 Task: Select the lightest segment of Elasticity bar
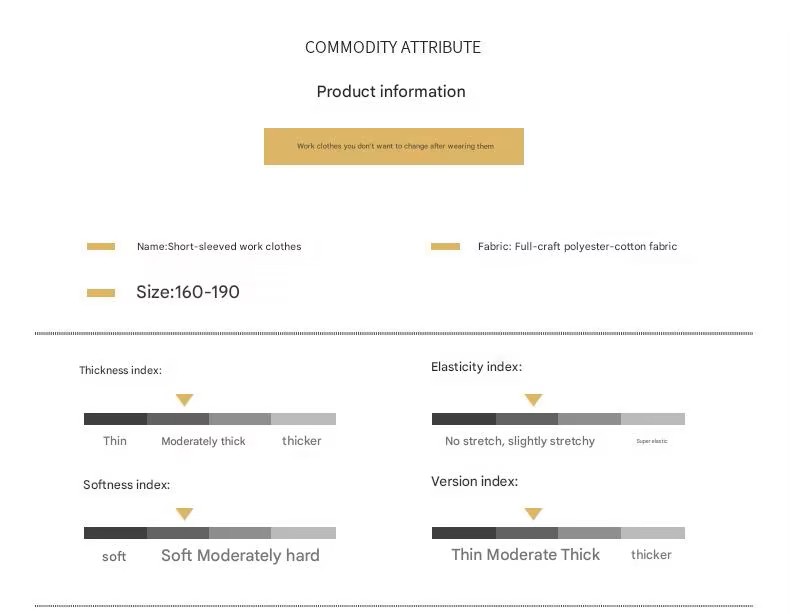click(x=653, y=419)
